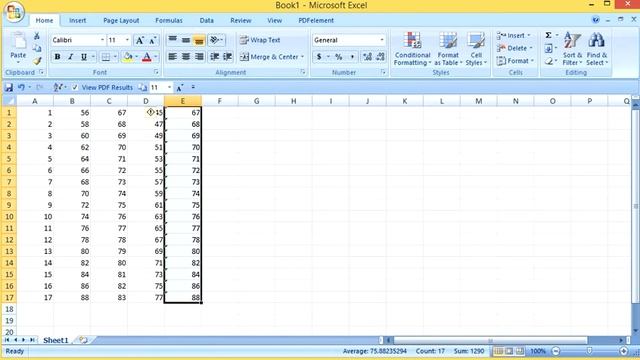The image size is (640, 360).
Task: Click the error warning icon in D1
Action: point(150,112)
